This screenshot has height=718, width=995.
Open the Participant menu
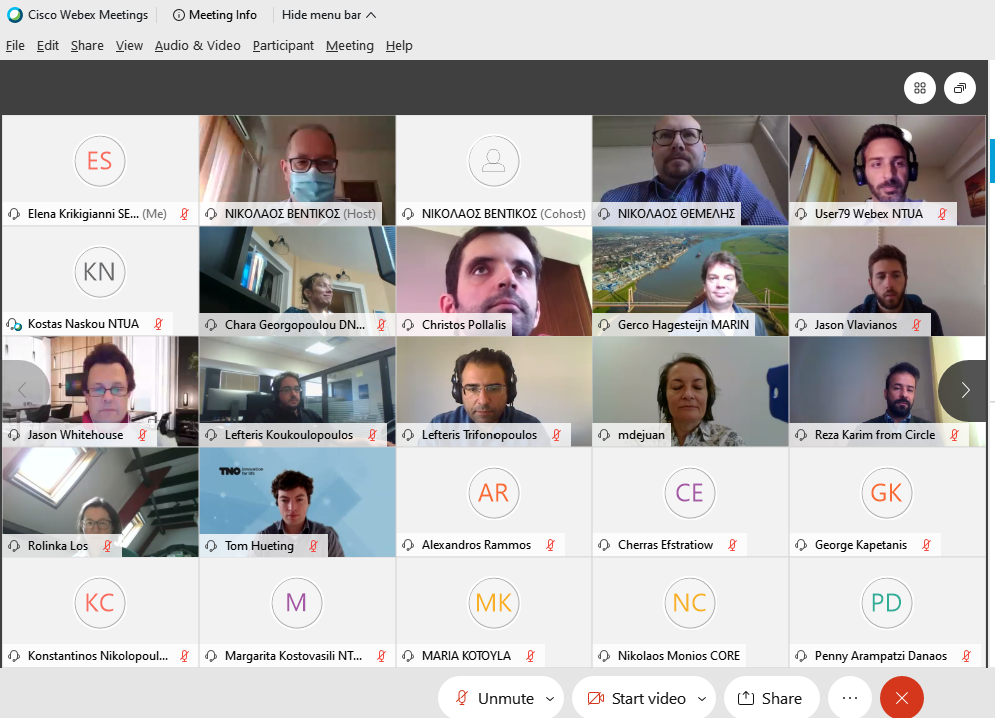[x=283, y=46]
